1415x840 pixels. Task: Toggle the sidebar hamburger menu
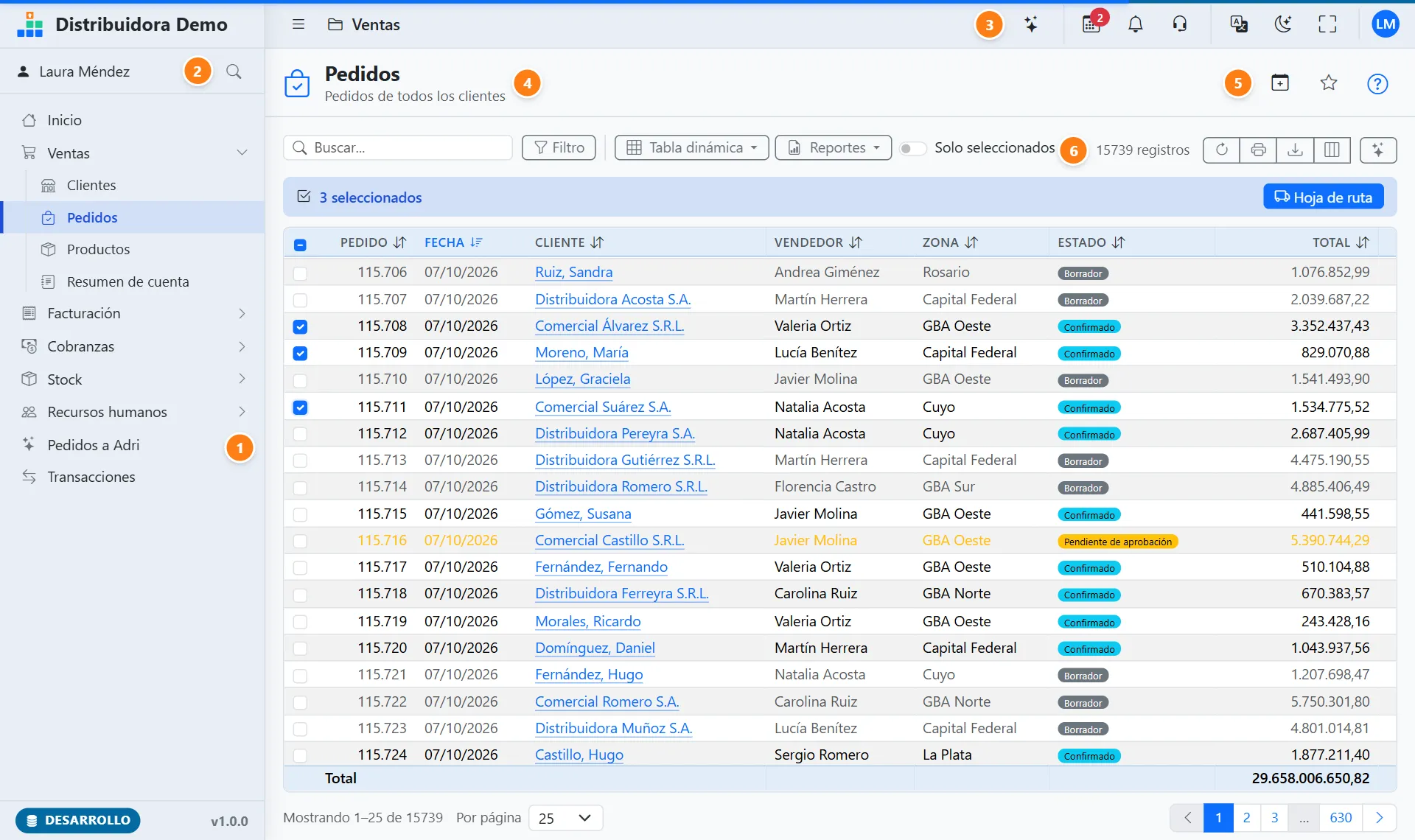pos(298,24)
